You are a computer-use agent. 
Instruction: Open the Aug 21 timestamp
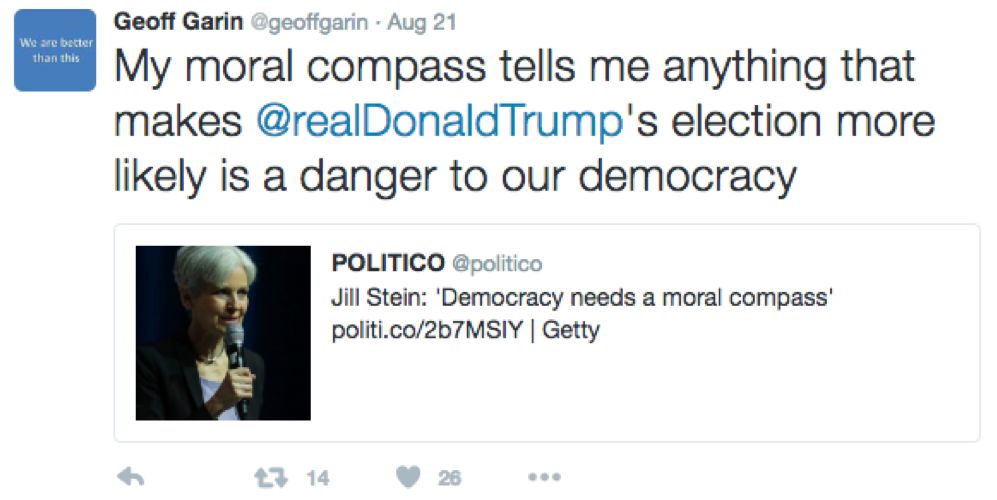[422, 22]
